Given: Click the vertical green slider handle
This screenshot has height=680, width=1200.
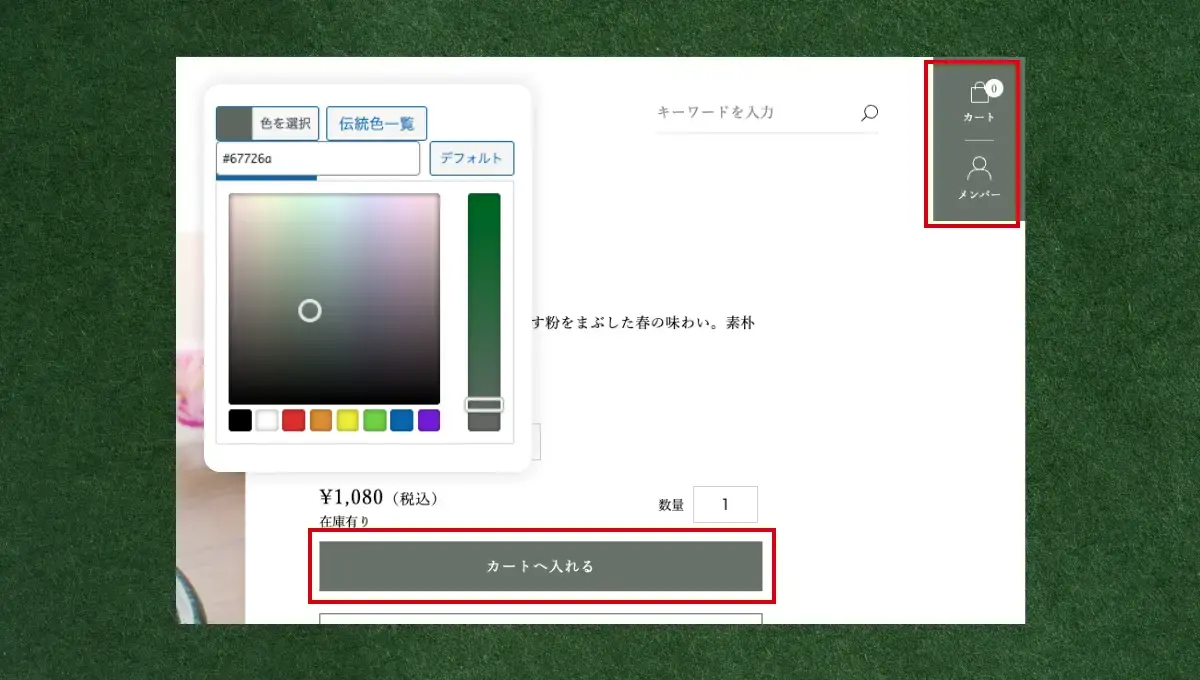Looking at the screenshot, I should click(x=484, y=405).
